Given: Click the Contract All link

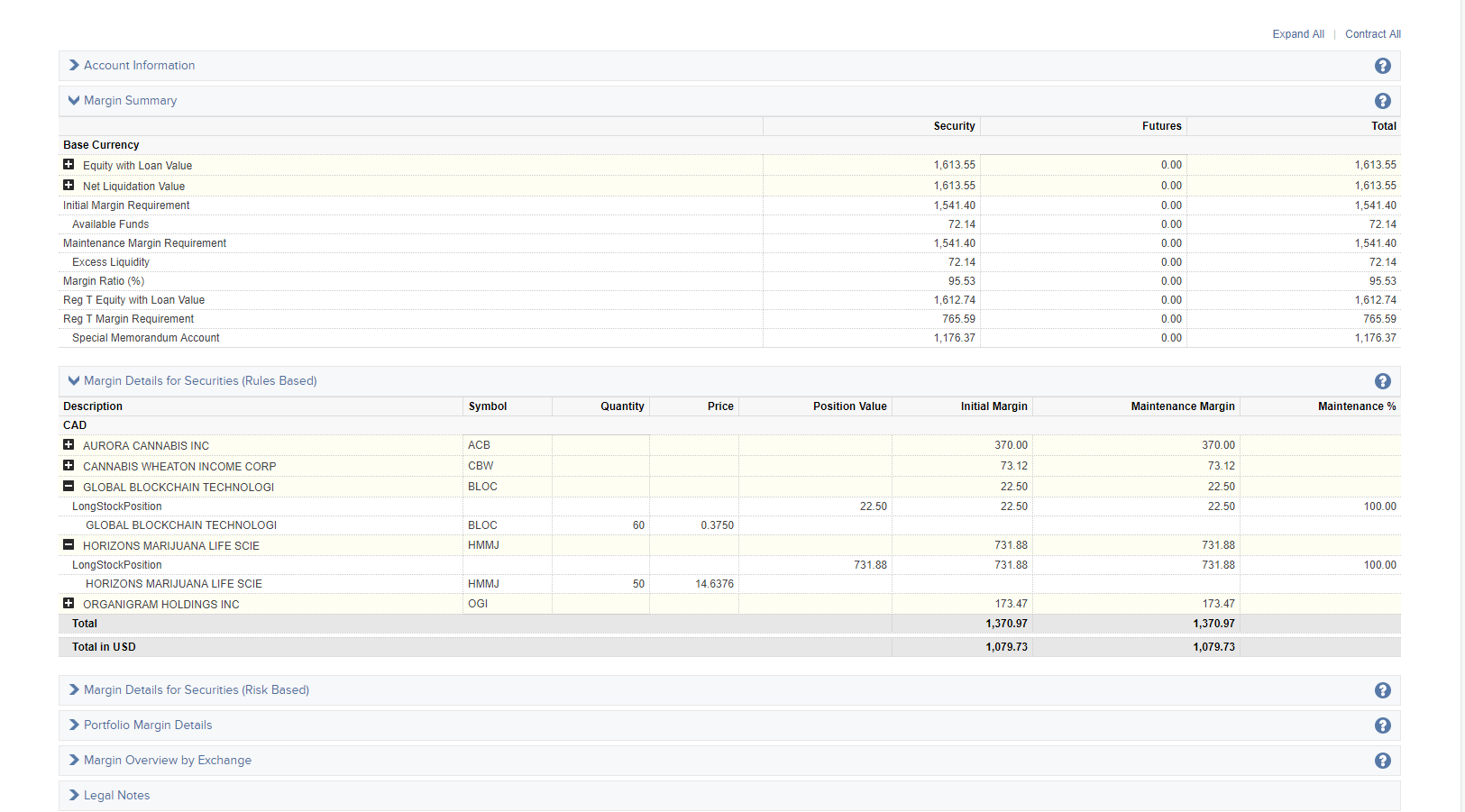Looking at the screenshot, I should pos(1373,34).
